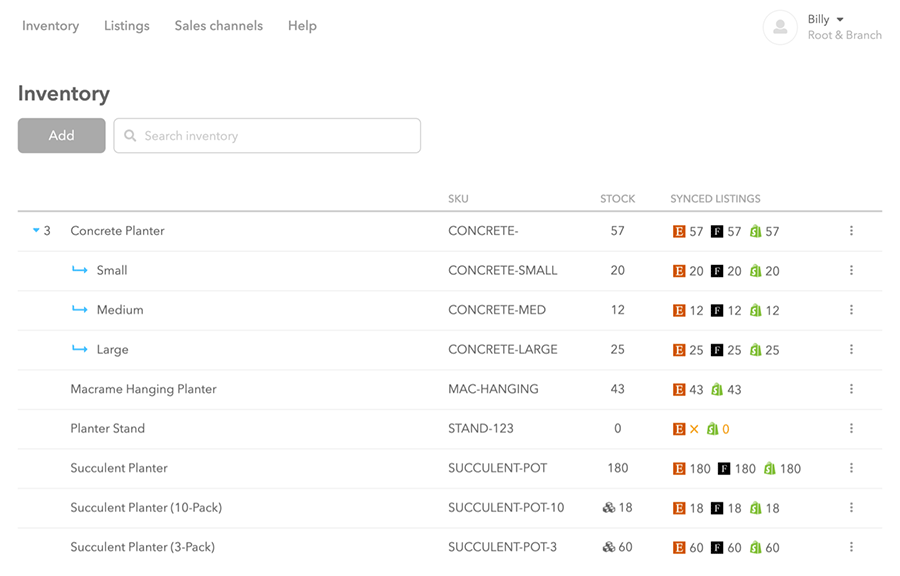The height and width of the screenshot is (576, 900).
Task: Click the Shopify icon in Succulent Planter row
Action: click(x=770, y=469)
